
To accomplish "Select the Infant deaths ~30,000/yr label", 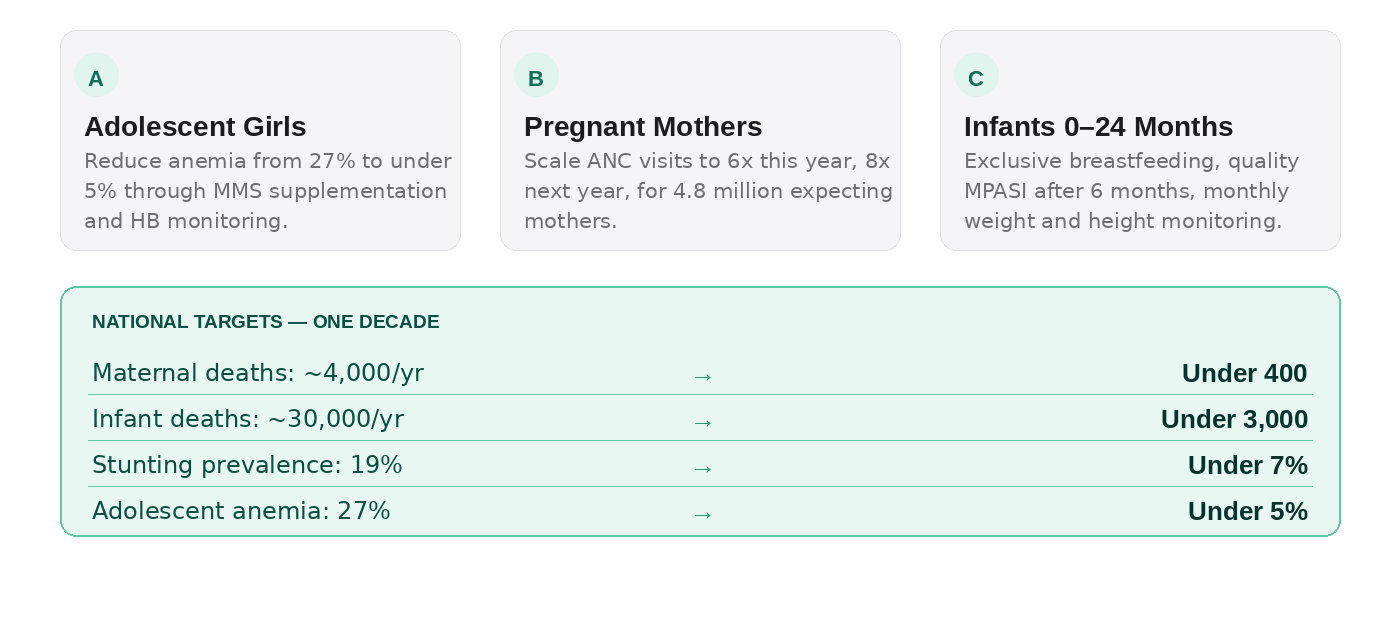I will coord(248,419).
